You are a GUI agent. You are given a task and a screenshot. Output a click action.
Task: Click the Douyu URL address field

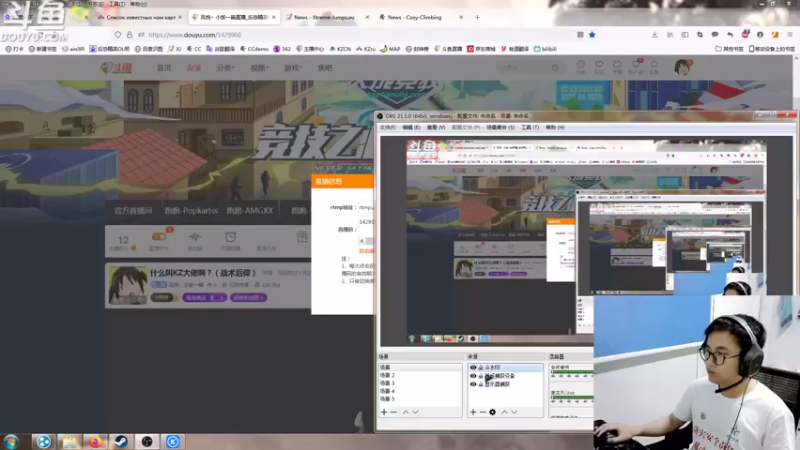coord(357,35)
